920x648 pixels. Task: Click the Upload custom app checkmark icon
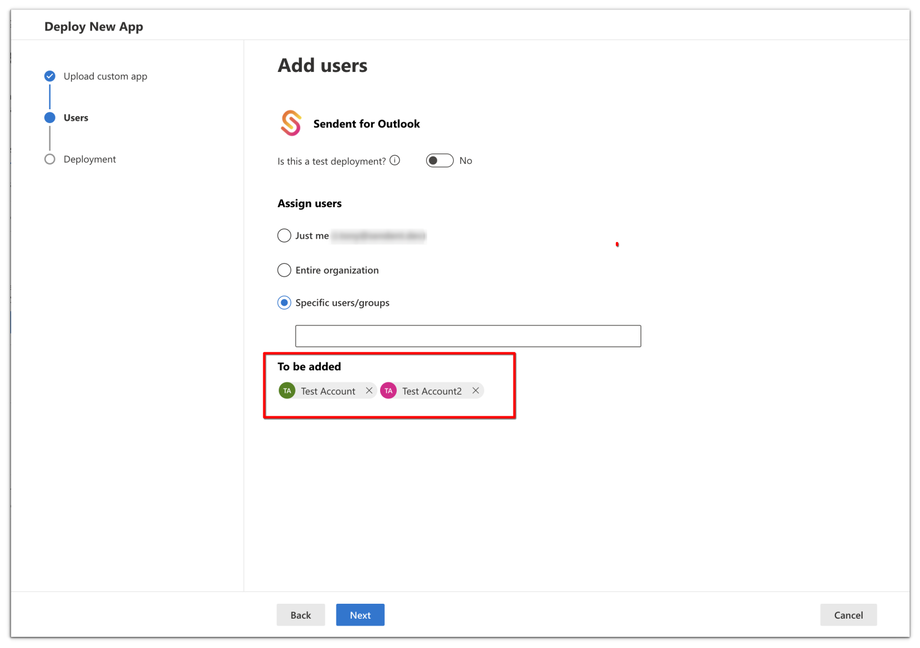pyautogui.click(x=50, y=76)
